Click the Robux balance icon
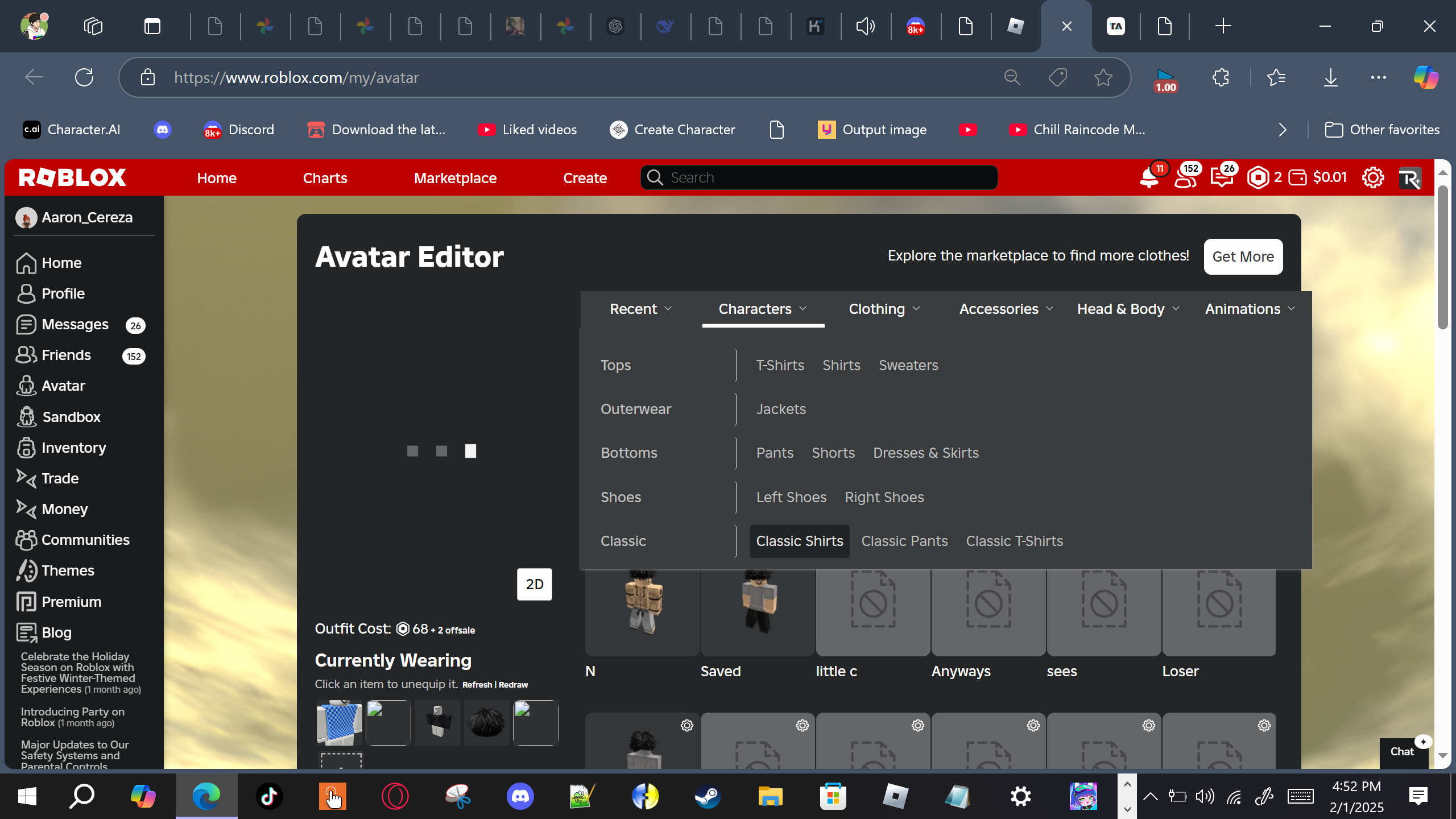 pos(1258,178)
